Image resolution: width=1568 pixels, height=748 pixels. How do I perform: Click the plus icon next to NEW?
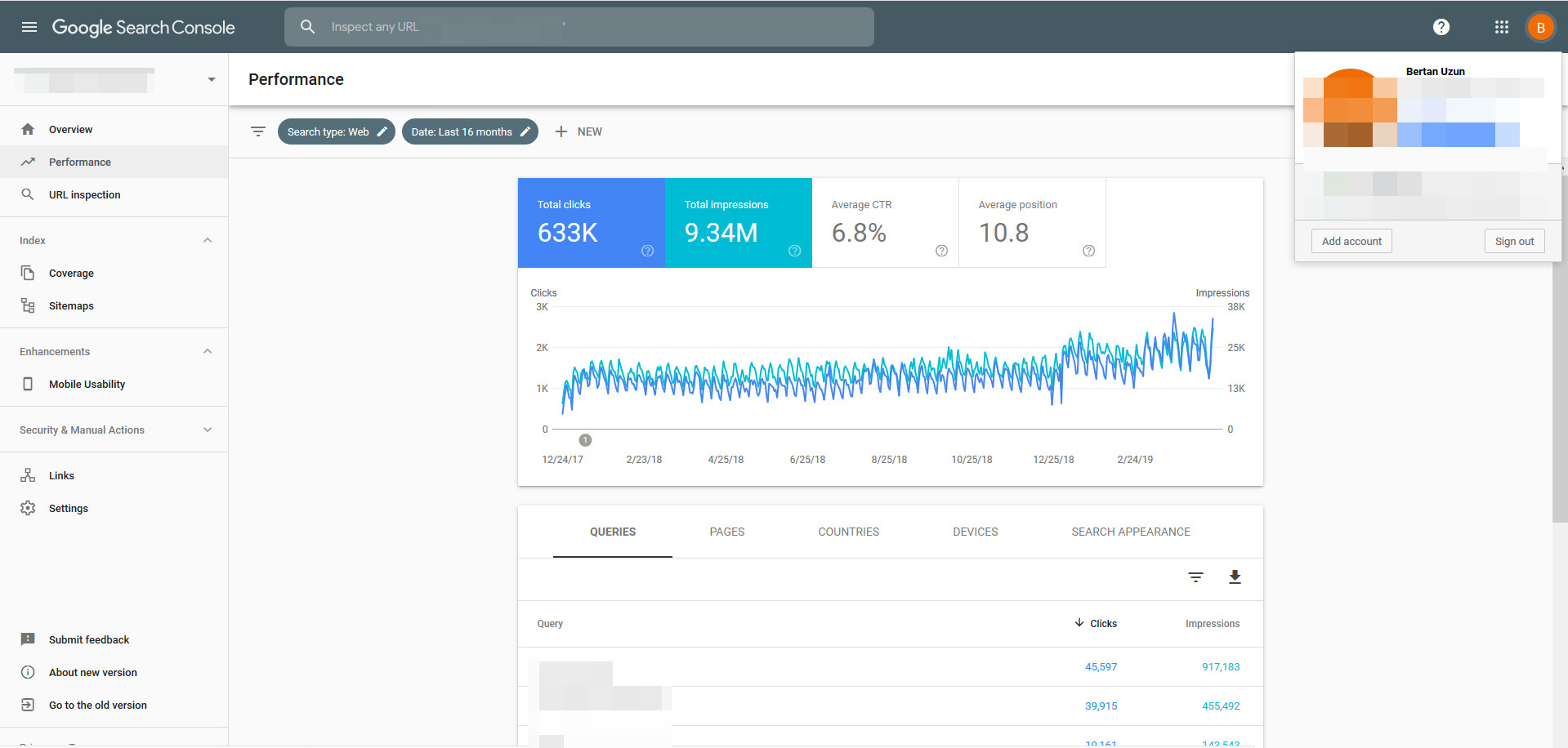[x=561, y=131]
